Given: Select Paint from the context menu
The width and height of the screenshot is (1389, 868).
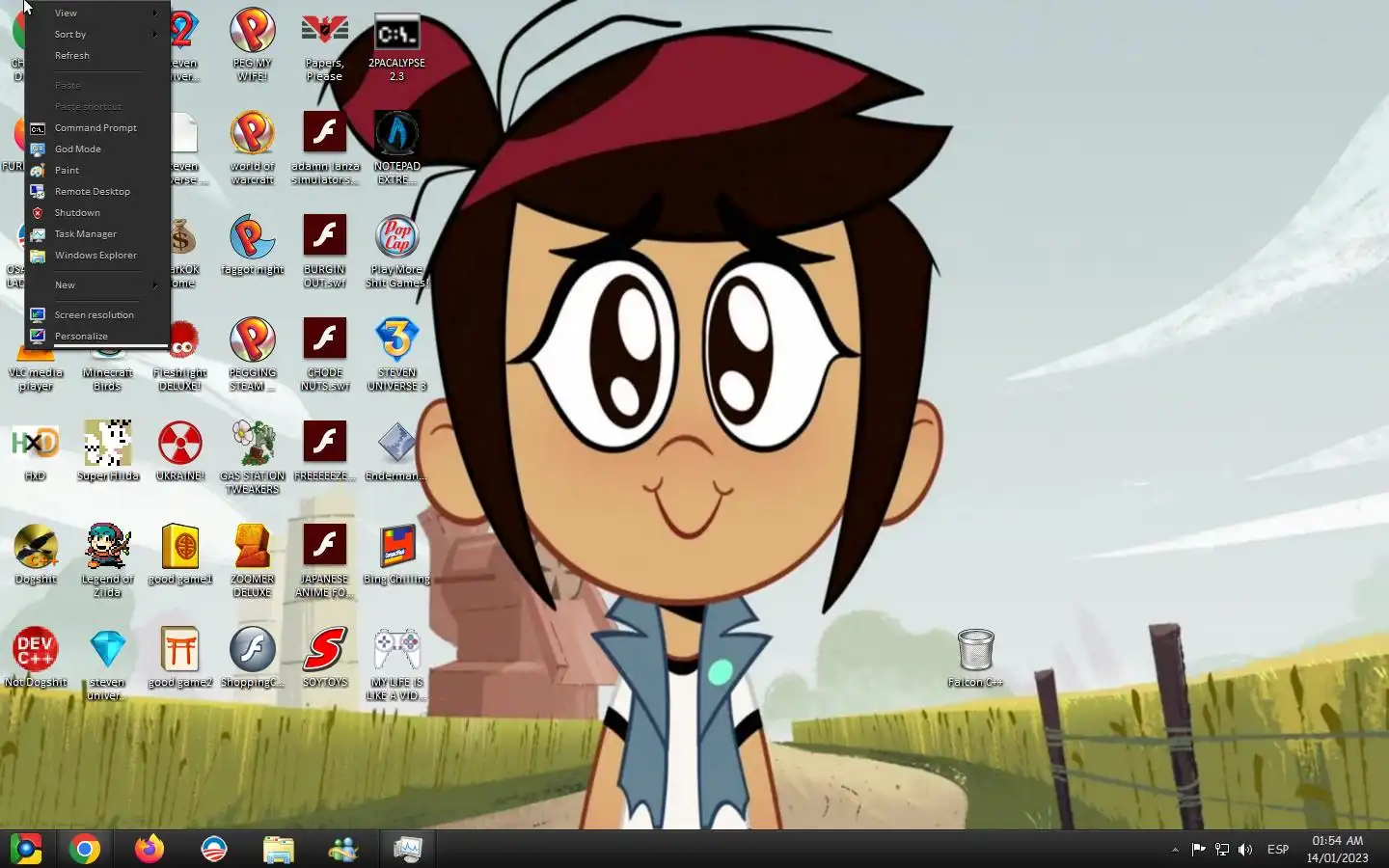Looking at the screenshot, I should click(x=96, y=170).
